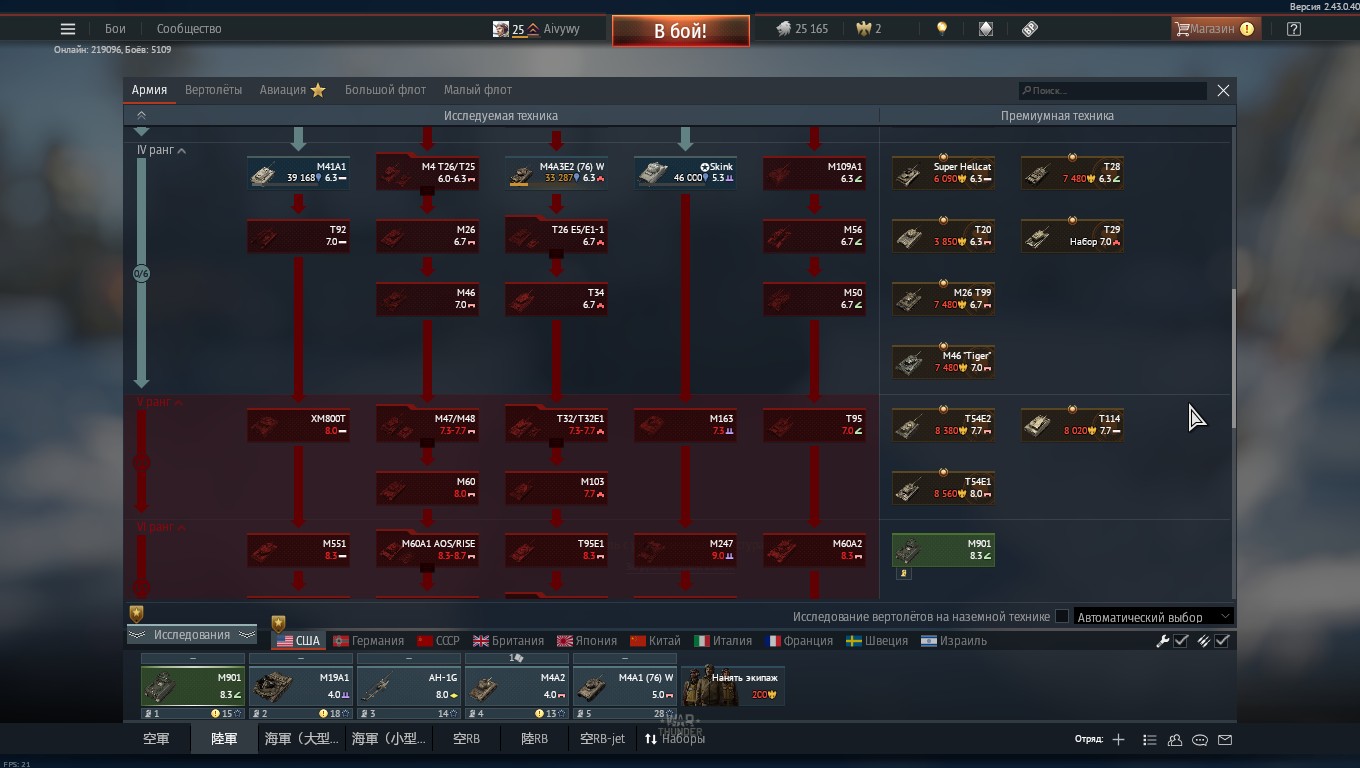
Task: Open the lightbulb hints icon
Action: click(x=941, y=29)
